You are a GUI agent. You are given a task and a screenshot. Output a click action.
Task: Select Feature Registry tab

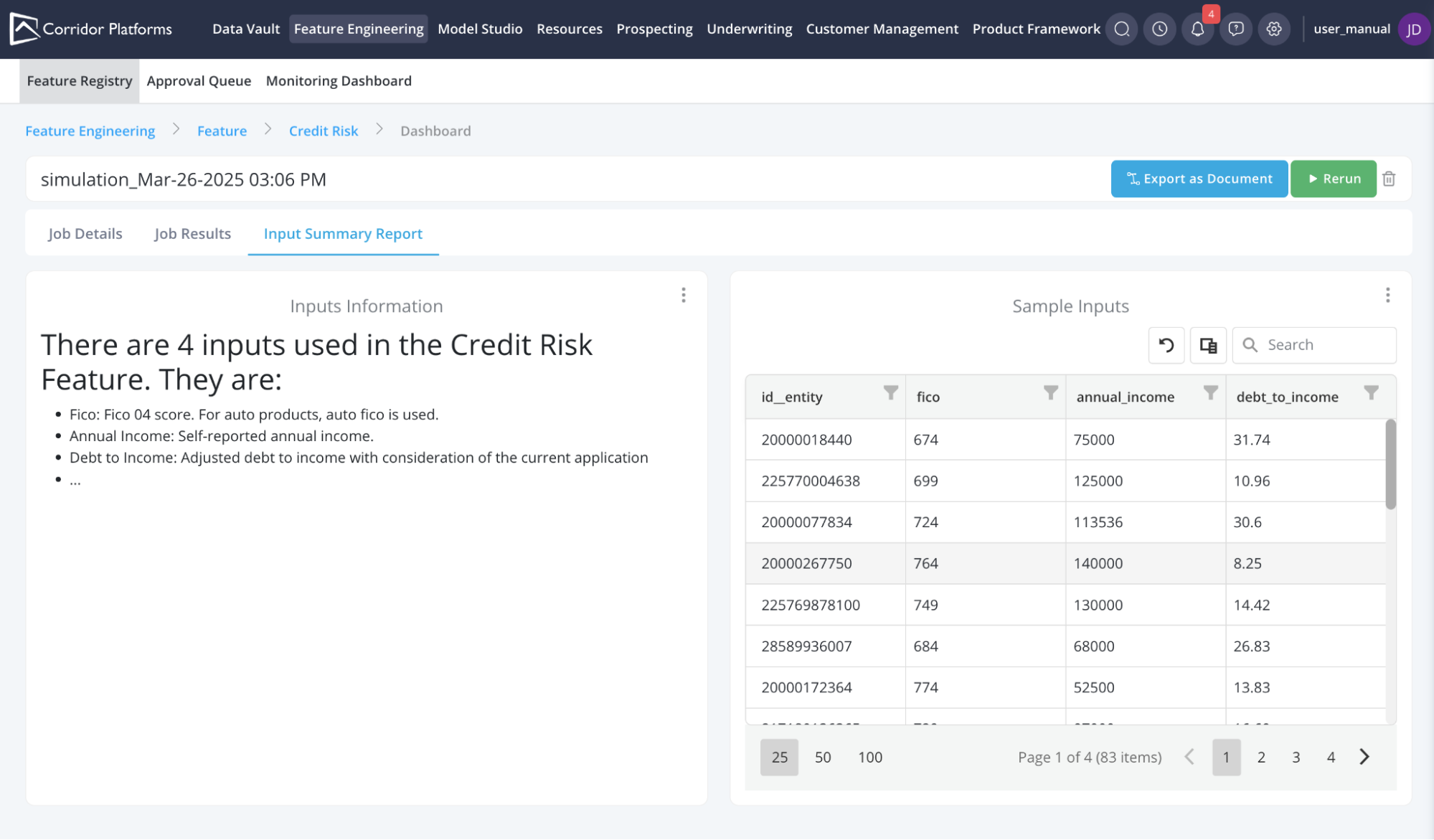[80, 81]
